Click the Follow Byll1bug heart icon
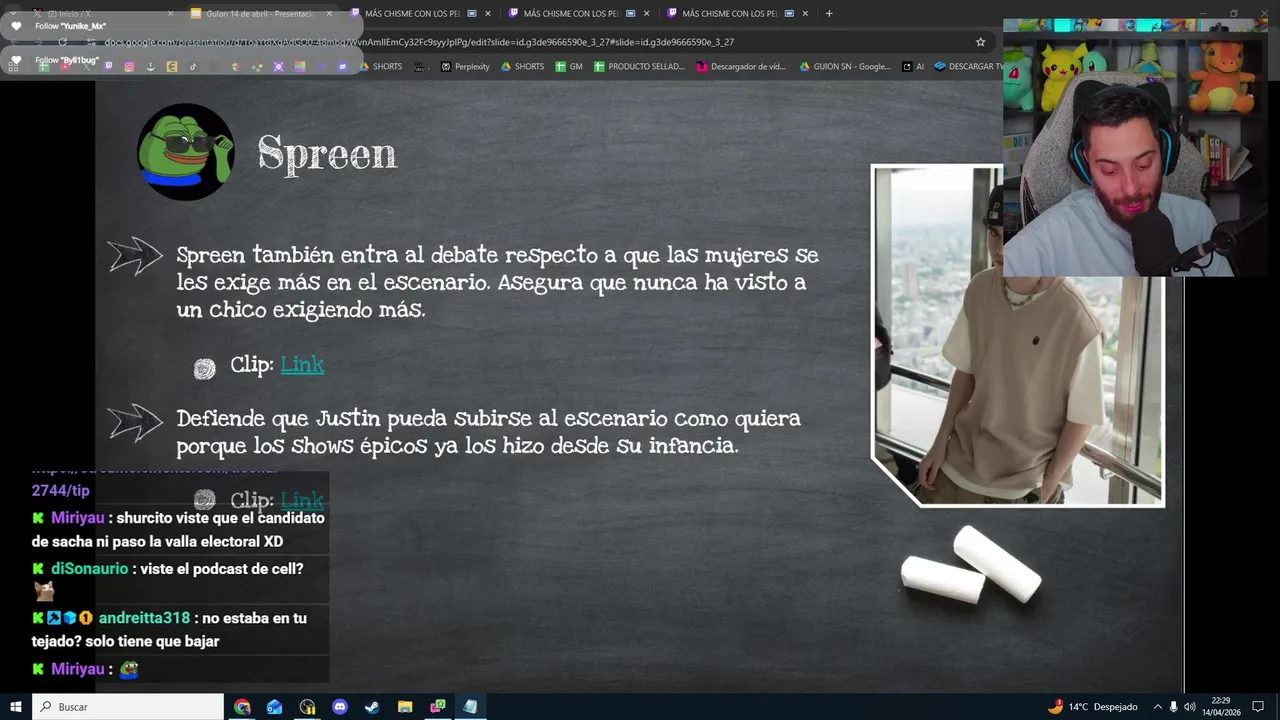The width and height of the screenshot is (1280, 720). pos(16,60)
